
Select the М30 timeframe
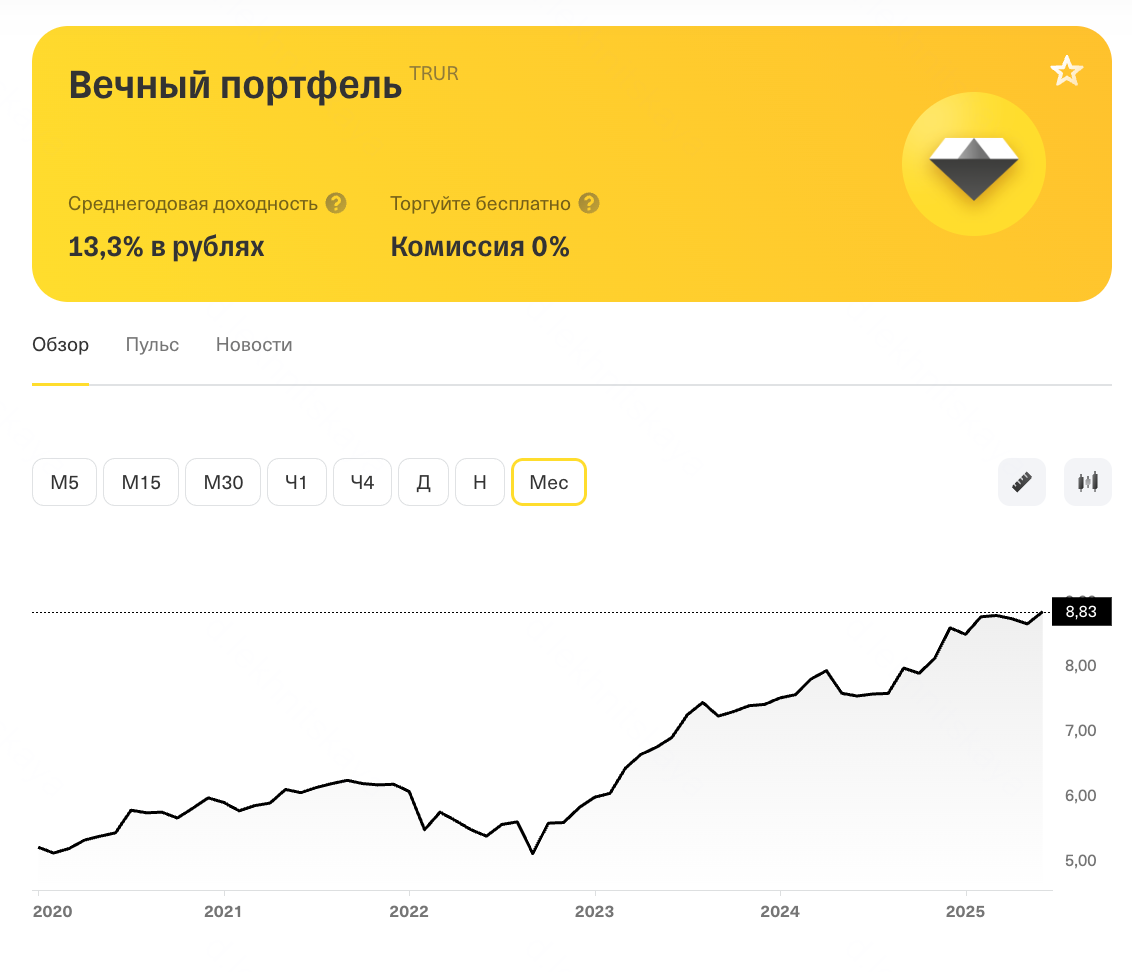tap(223, 482)
